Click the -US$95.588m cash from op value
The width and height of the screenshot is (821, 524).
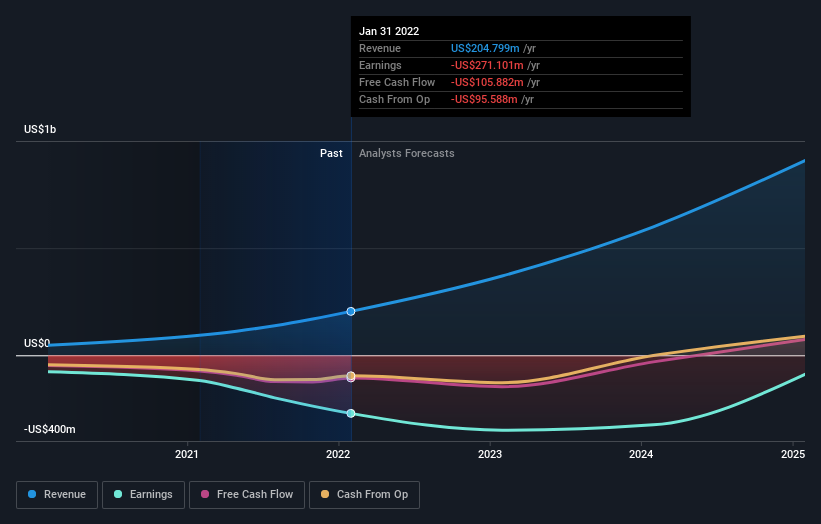point(484,99)
